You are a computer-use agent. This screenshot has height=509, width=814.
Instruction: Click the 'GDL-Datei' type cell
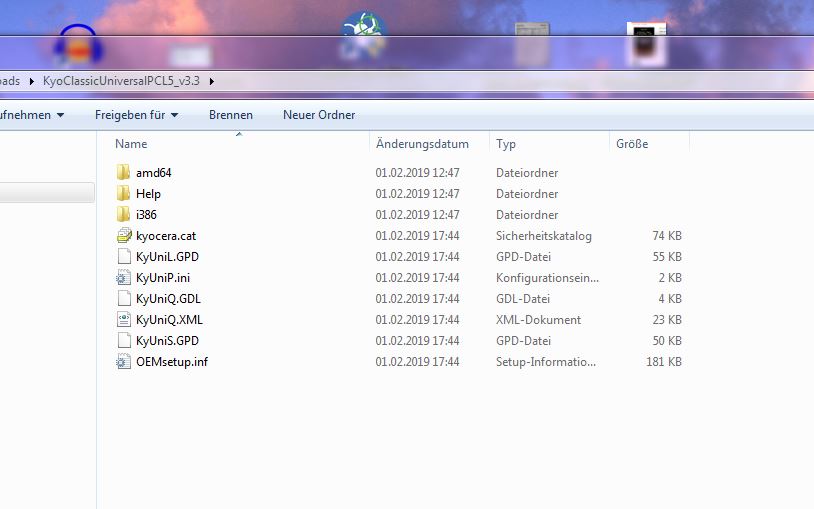point(523,299)
